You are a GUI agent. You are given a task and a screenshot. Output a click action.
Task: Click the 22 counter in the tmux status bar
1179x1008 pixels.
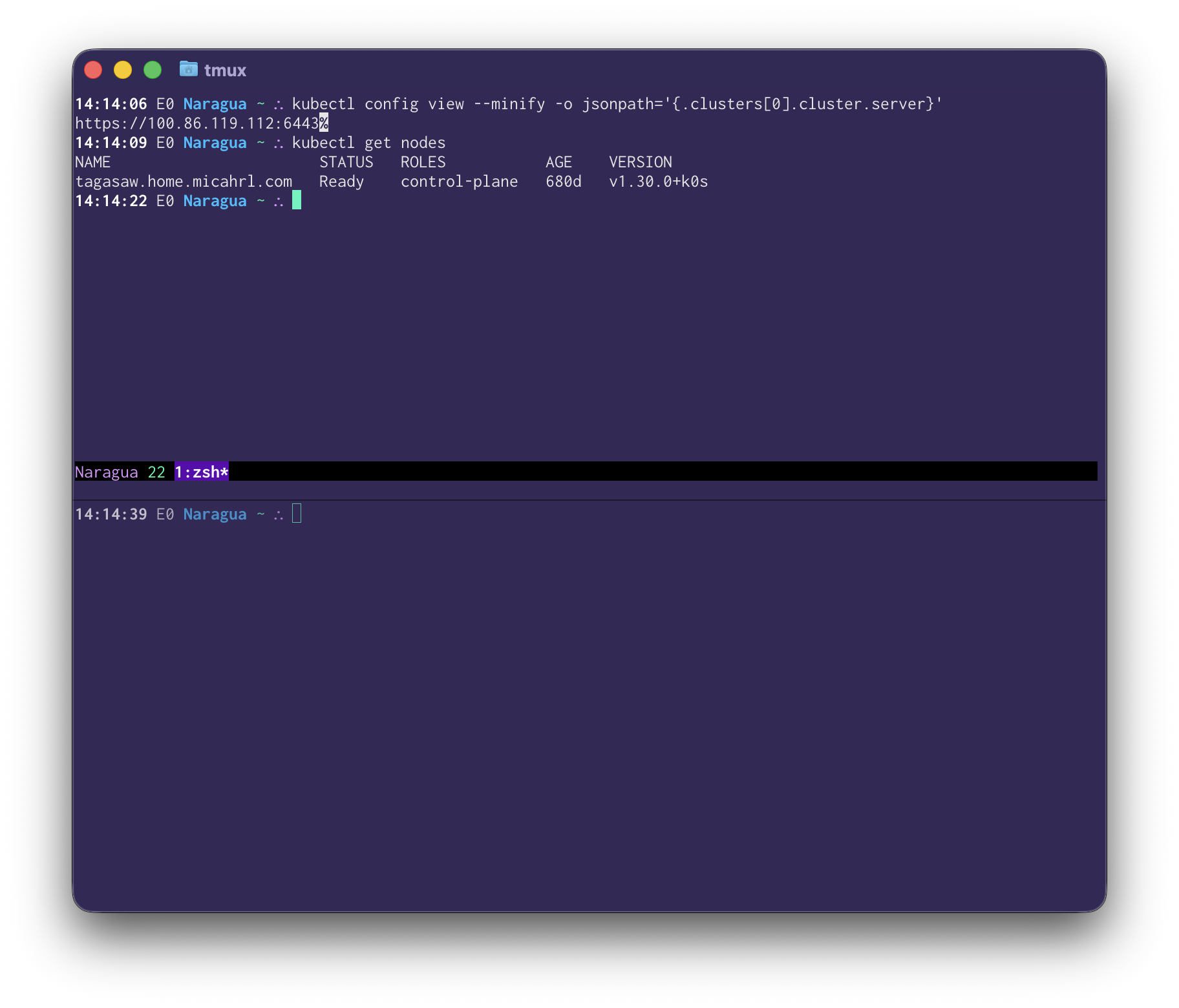(156, 472)
